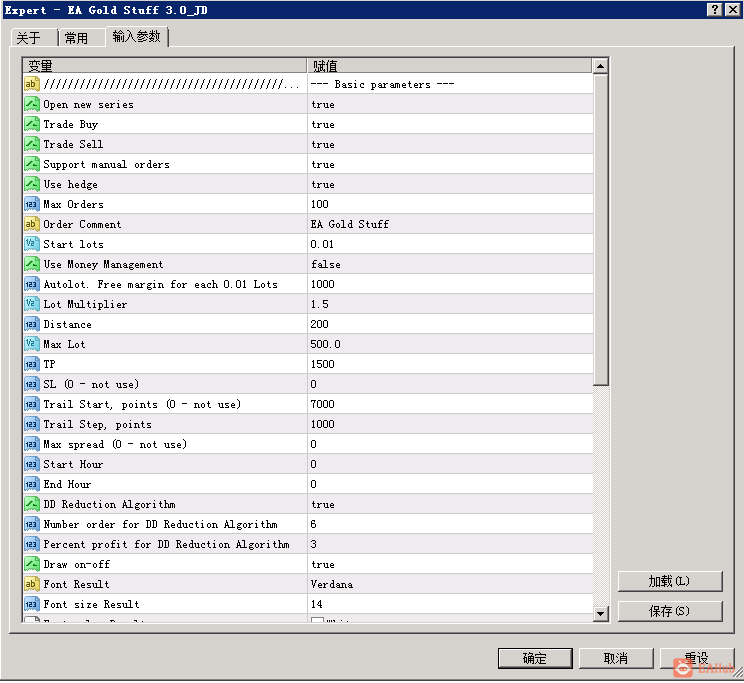Click the icon beside Open new series
Viewport: 744px width, 683px height.
pos(32,104)
